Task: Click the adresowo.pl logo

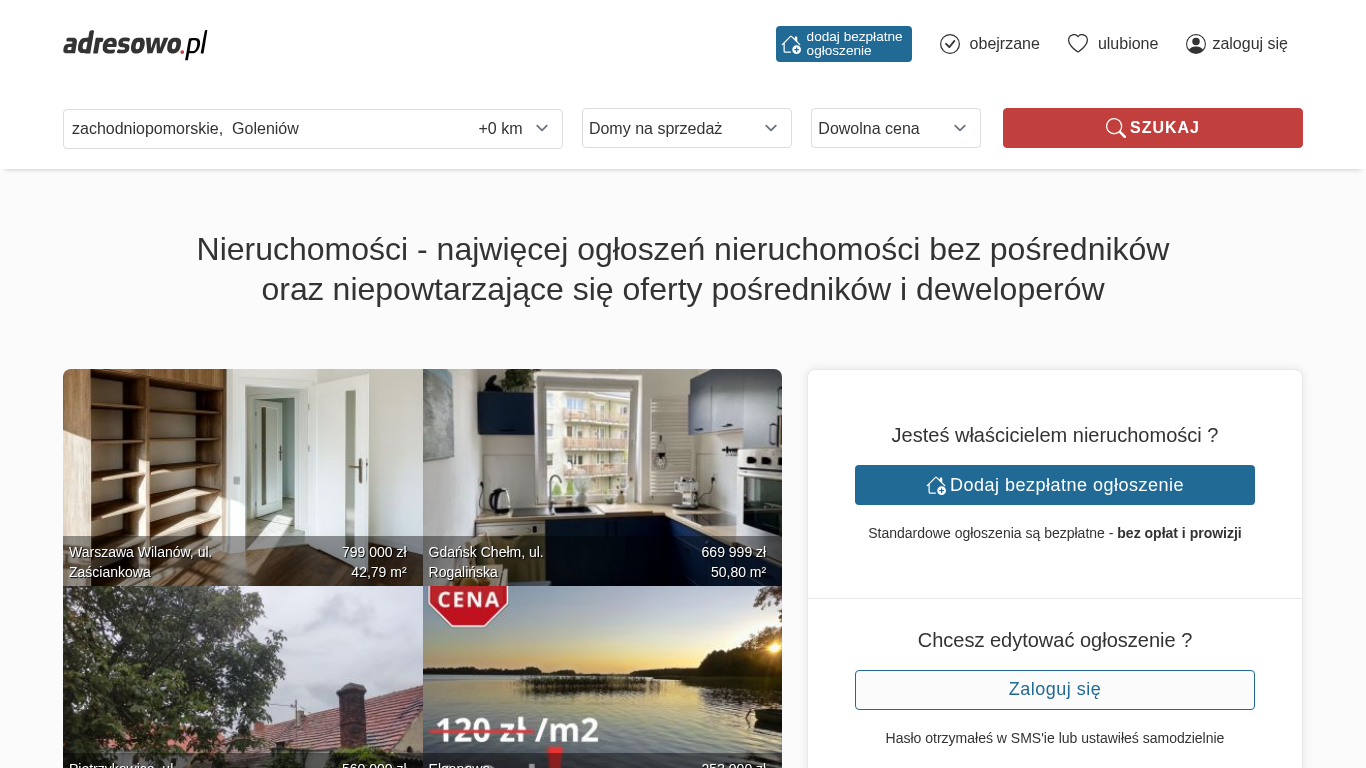Action: click(135, 44)
